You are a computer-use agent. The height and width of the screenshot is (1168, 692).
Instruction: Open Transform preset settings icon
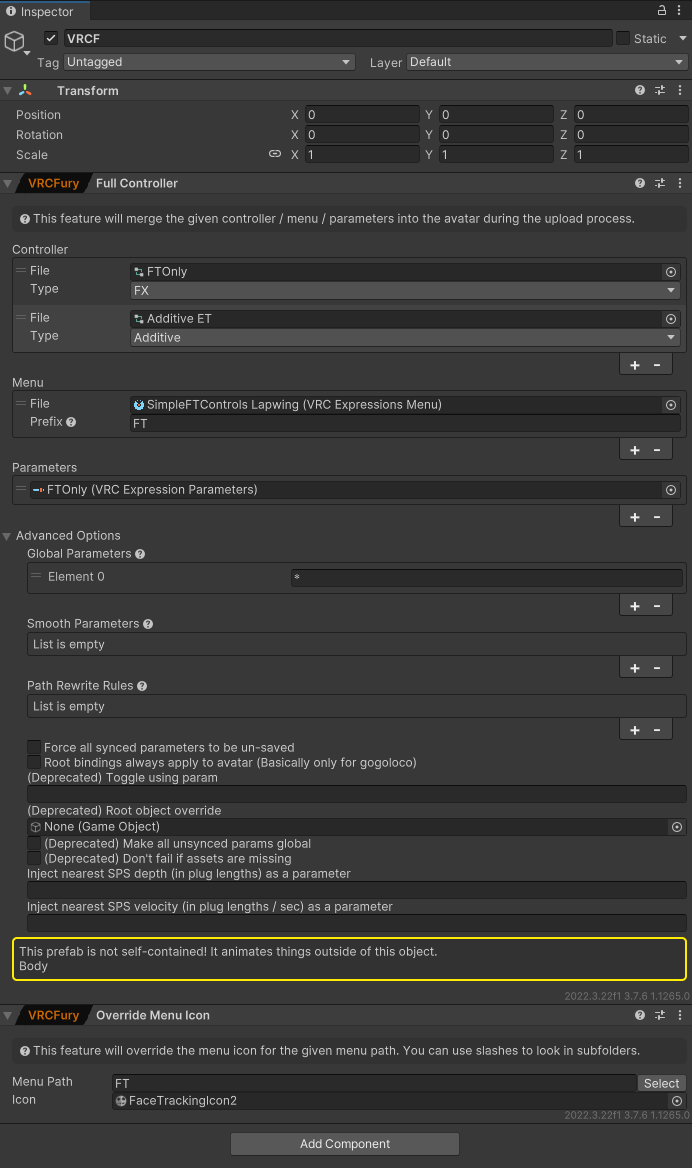(x=660, y=90)
